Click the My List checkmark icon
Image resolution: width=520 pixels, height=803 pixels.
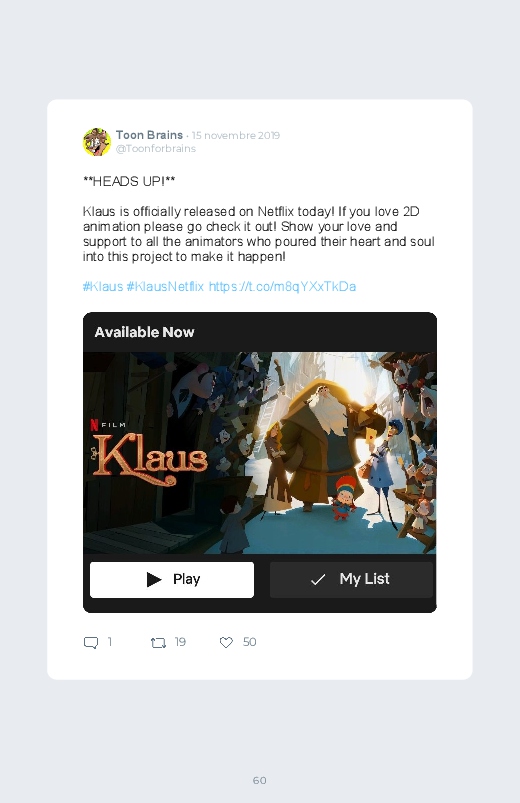tap(318, 579)
